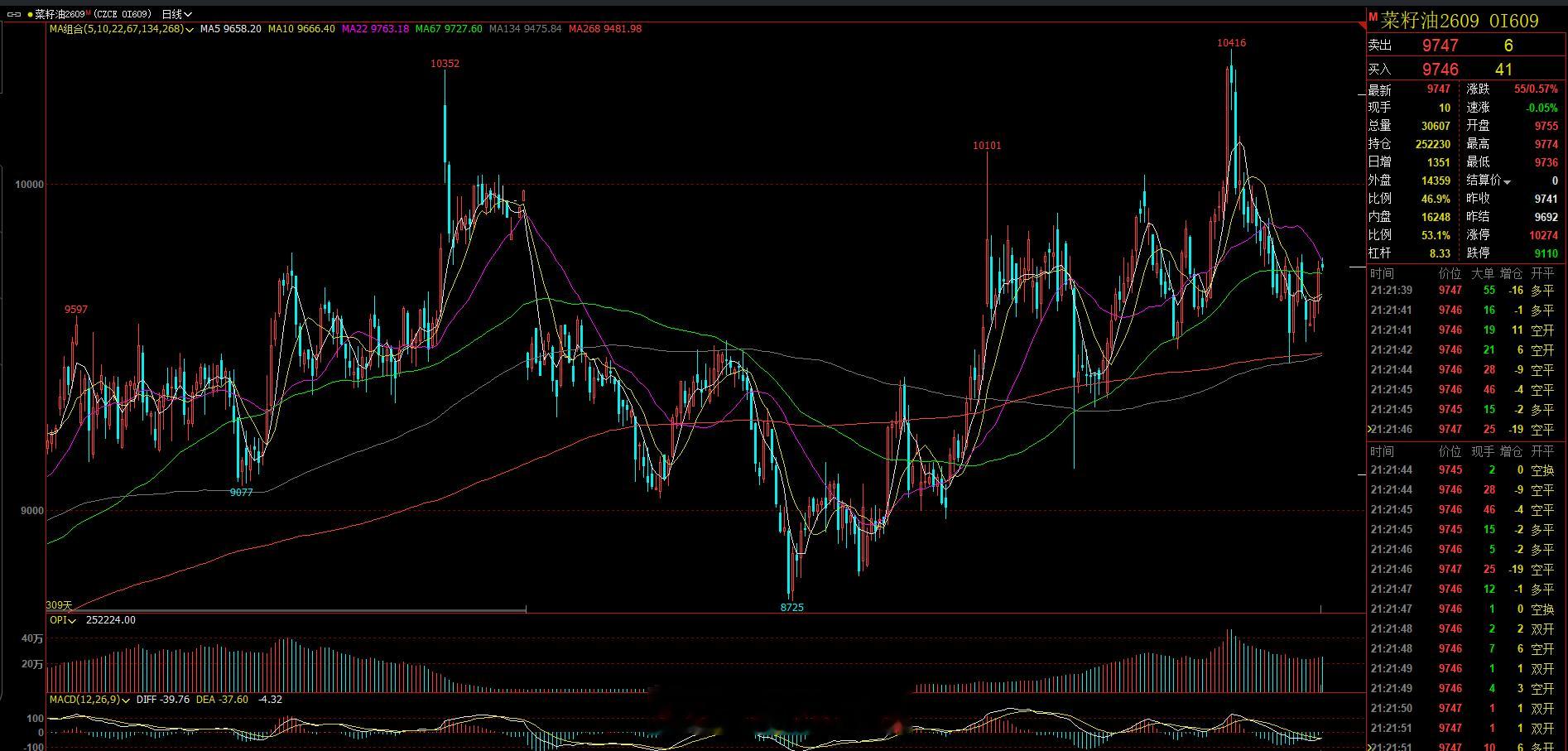Click the 卖出 price 9747
Image resolution: width=1568 pixels, height=751 pixels.
(1441, 46)
